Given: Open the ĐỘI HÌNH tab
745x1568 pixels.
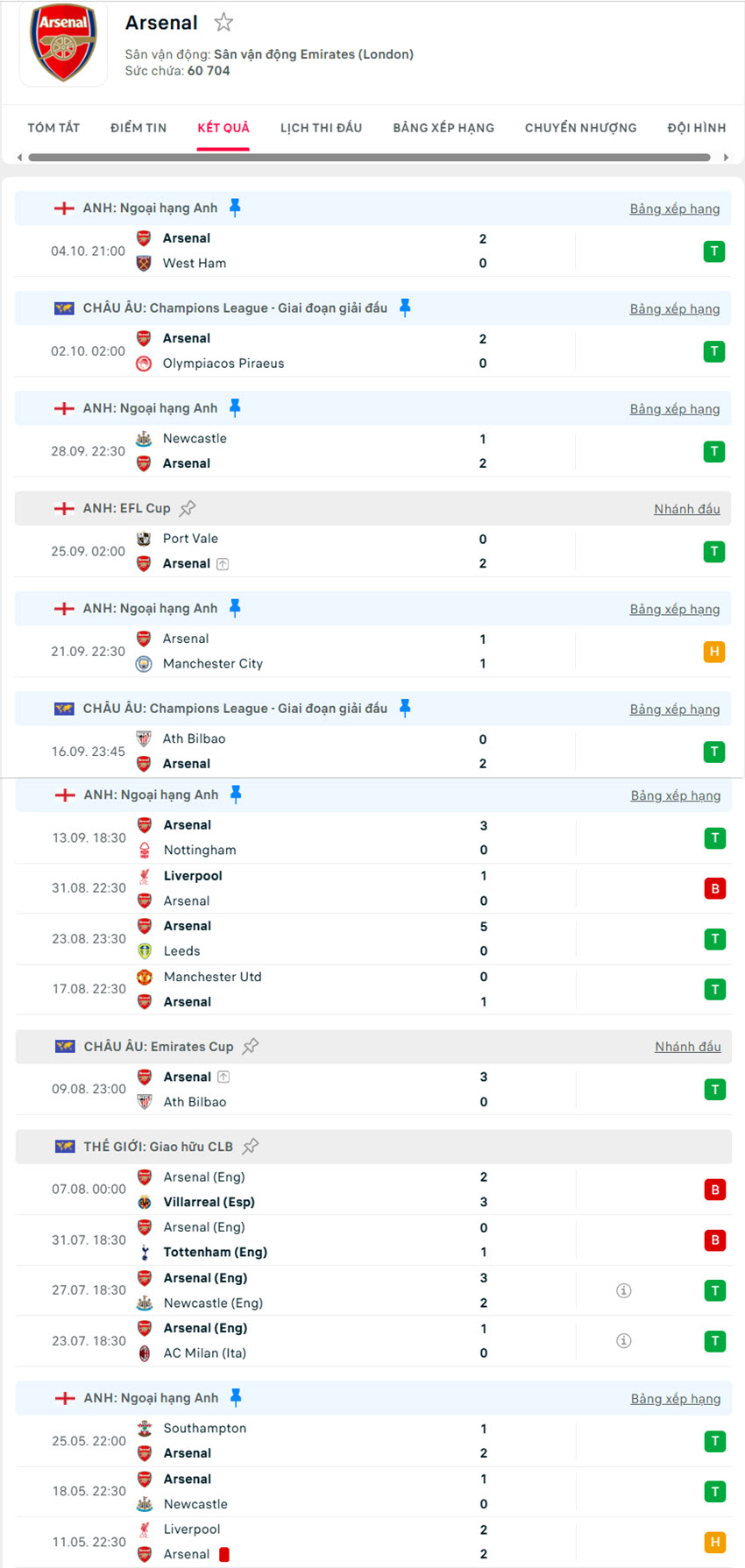Looking at the screenshot, I should click(x=695, y=127).
